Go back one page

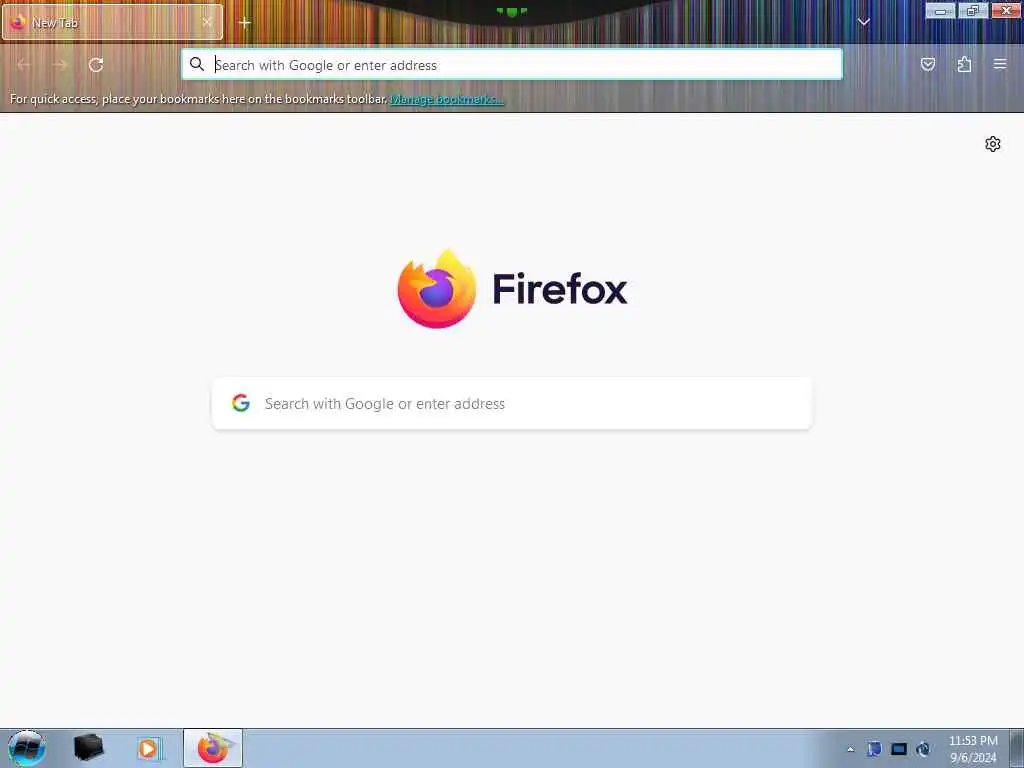click(24, 65)
